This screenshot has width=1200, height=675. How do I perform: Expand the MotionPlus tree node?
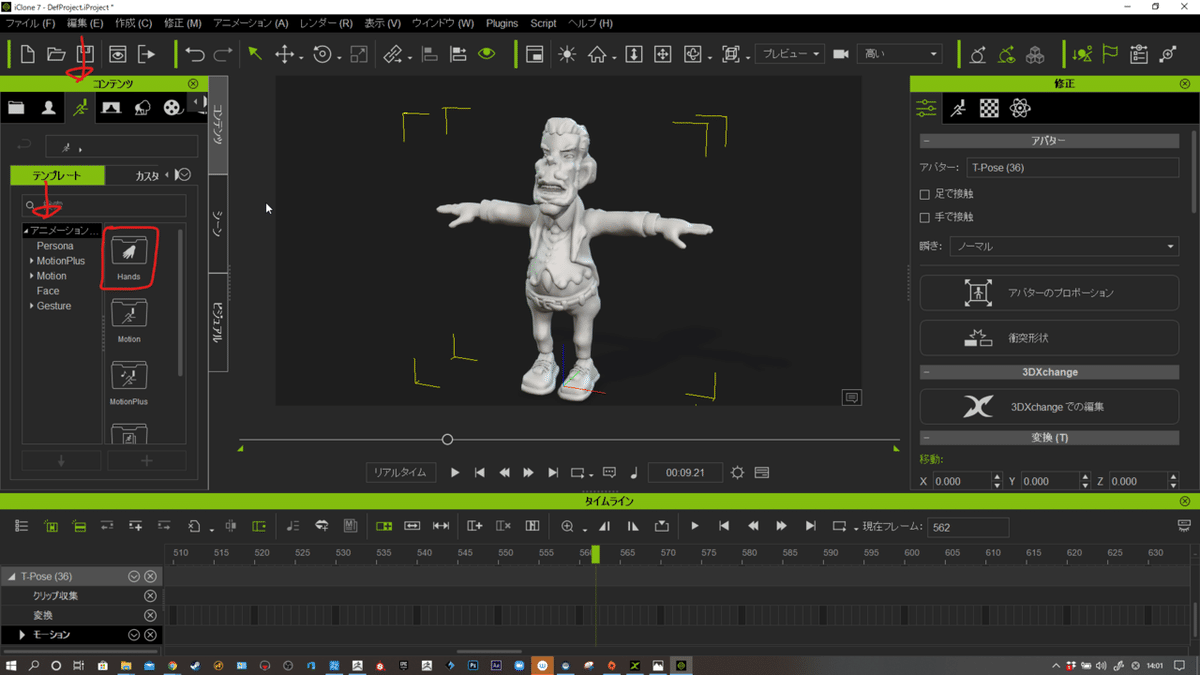tap(32, 261)
